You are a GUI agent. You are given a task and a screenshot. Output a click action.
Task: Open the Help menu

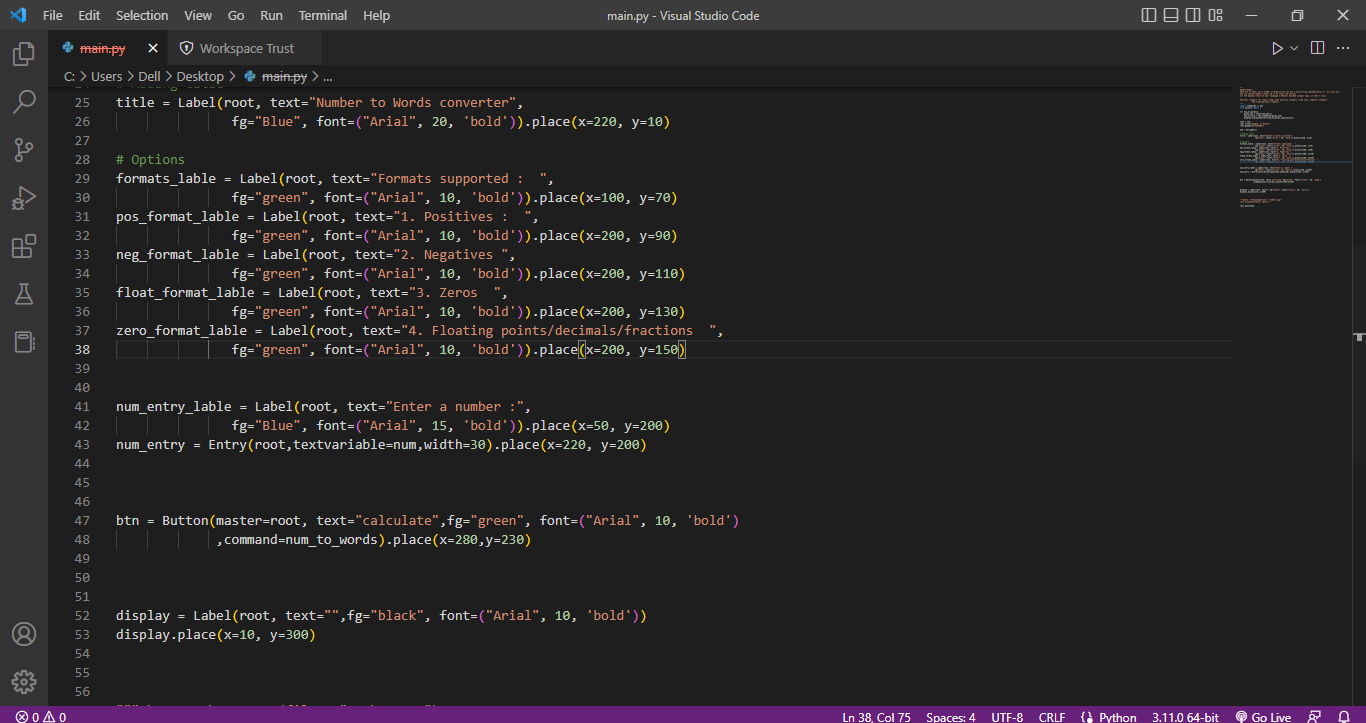(x=377, y=15)
